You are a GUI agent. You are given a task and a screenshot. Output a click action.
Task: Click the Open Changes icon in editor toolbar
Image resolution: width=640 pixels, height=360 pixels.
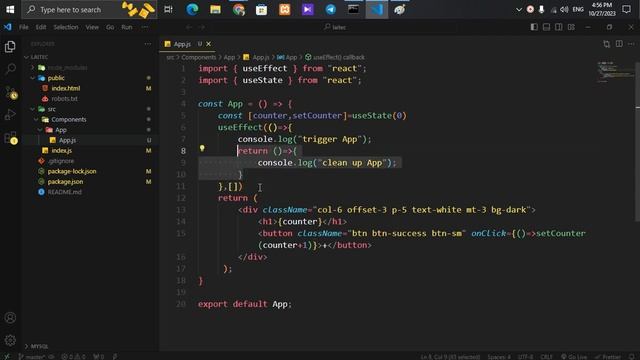[x=607, y=44]
